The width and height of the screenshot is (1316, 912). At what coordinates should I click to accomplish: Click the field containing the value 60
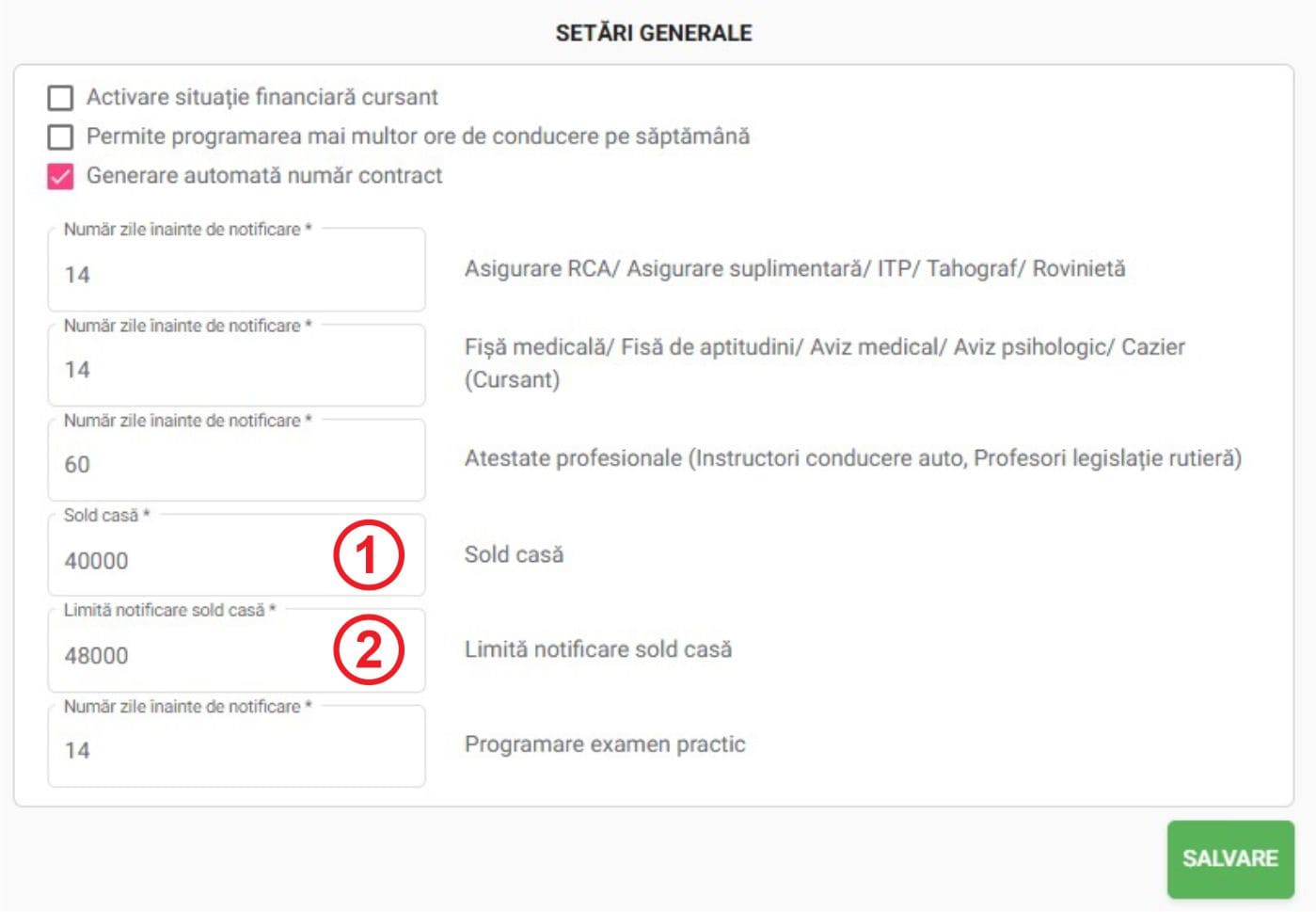(x=236, y=460)
